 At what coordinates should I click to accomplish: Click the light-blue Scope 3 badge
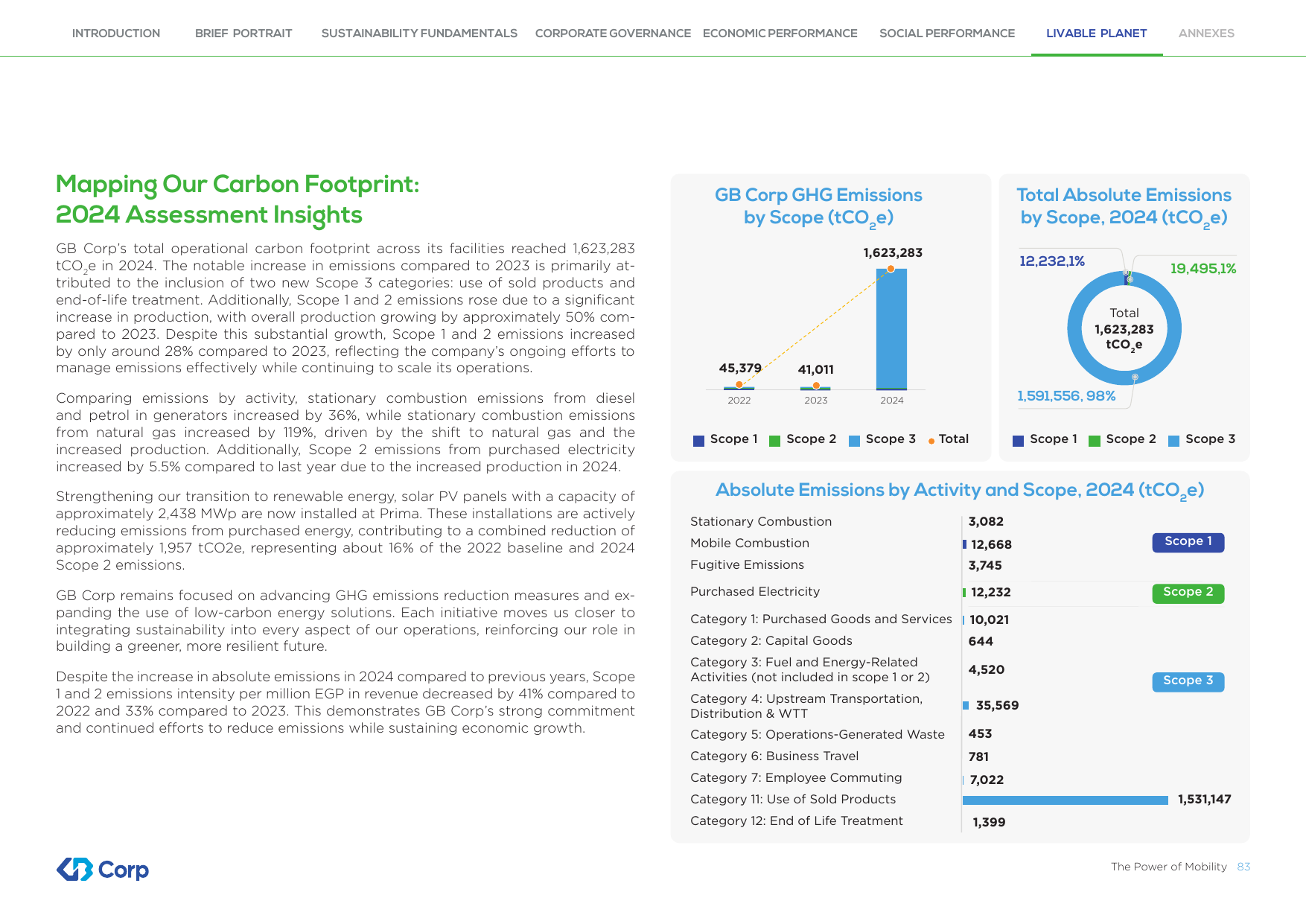1188,681
